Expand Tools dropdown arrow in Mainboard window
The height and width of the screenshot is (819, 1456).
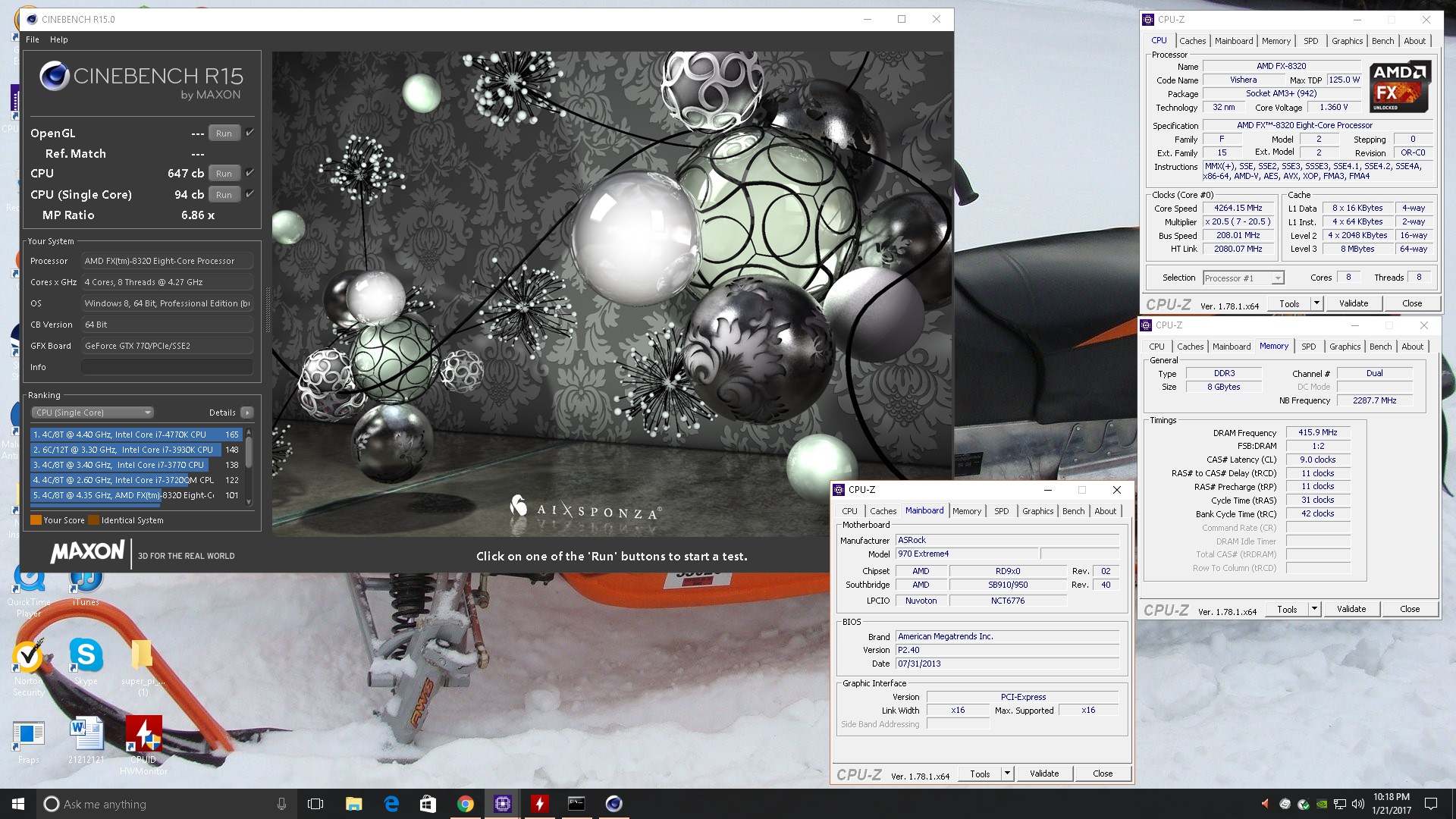(x=1007, y=773)
